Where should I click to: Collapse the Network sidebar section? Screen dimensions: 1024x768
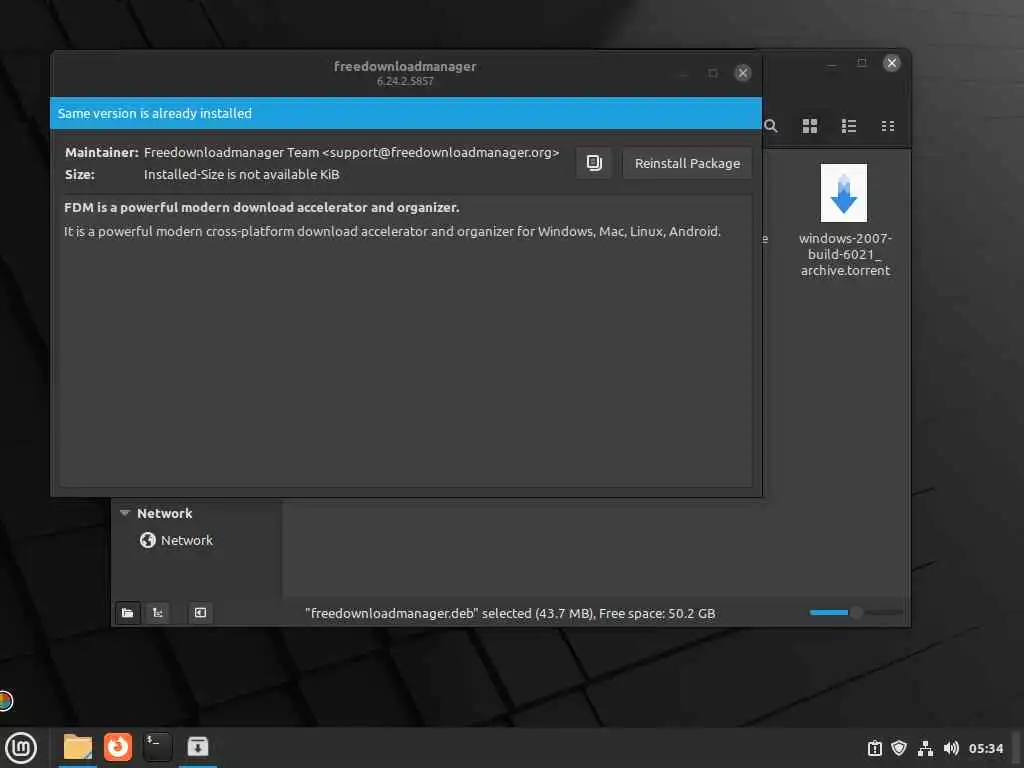pos(125,513)
